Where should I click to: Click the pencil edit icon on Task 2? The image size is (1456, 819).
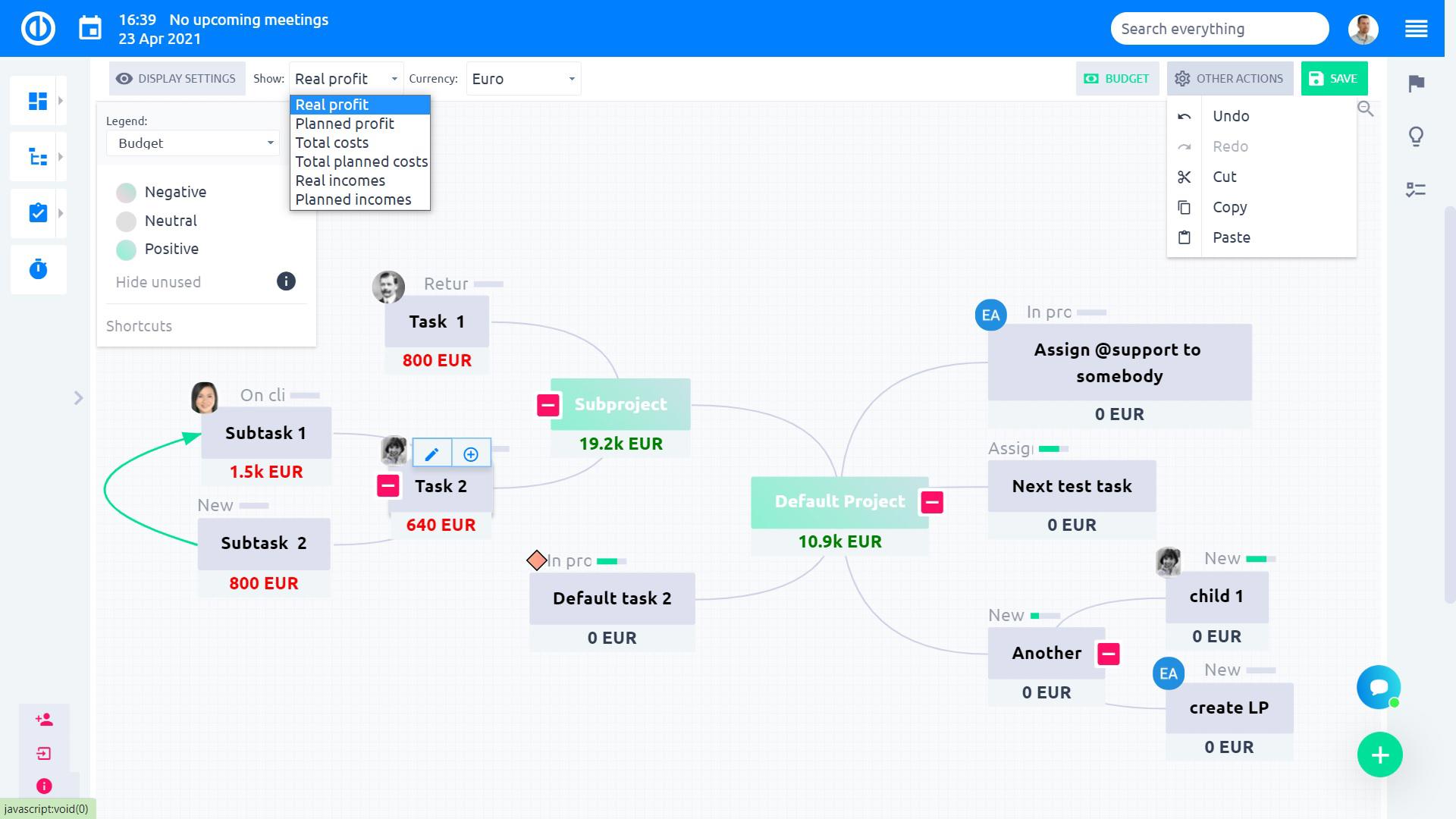(431, 454)
